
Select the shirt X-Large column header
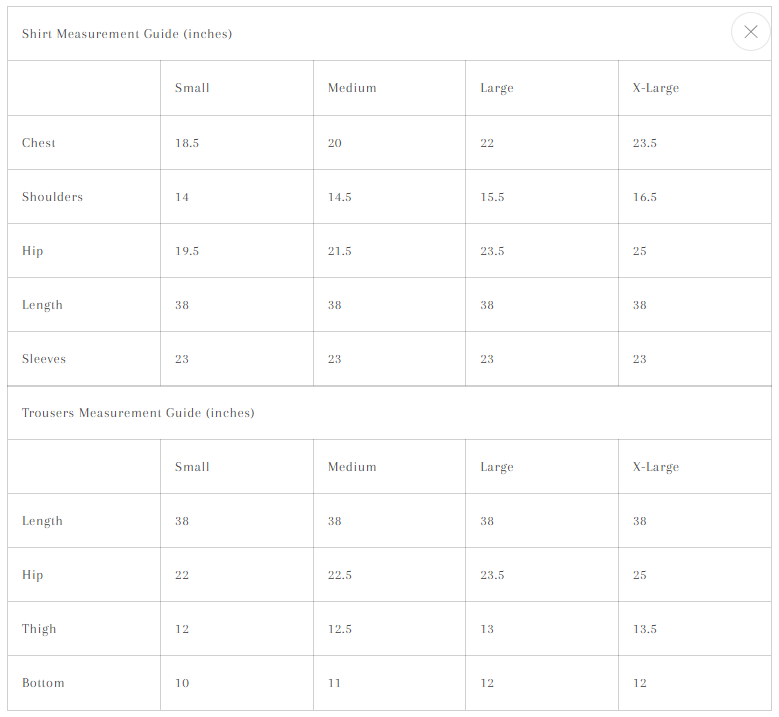click(655, 88)
